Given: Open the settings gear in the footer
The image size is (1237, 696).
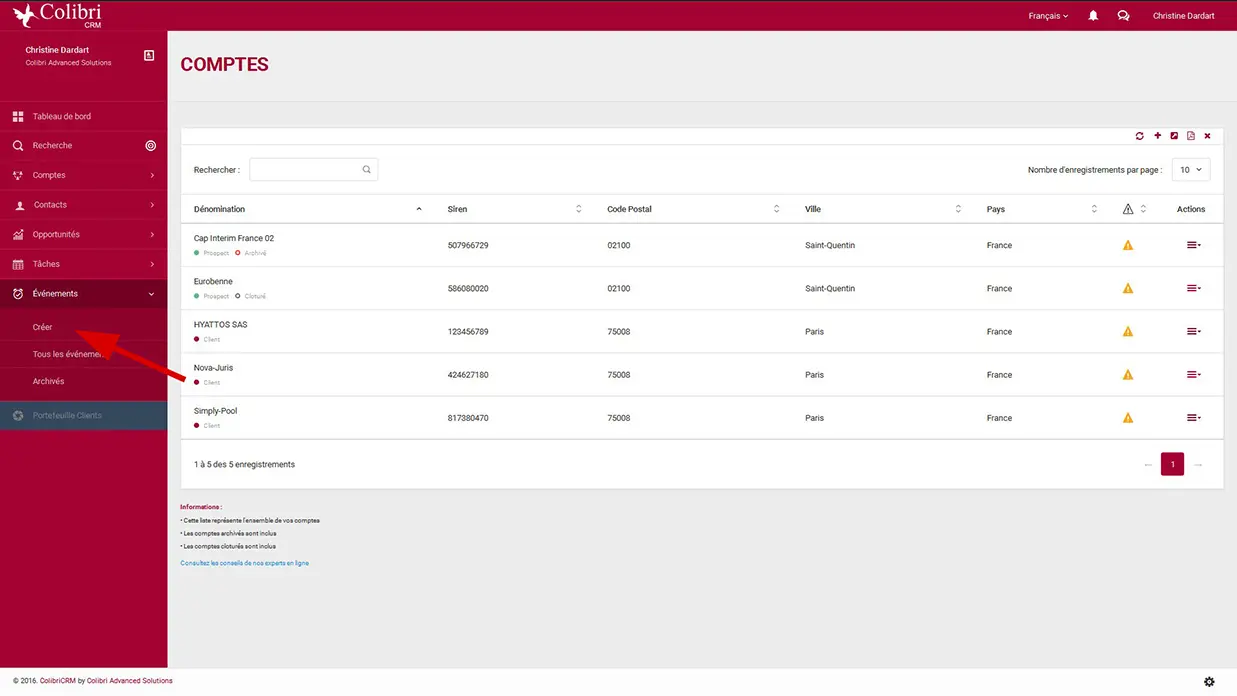Looking at the screenshot, I should (1209, 682).
